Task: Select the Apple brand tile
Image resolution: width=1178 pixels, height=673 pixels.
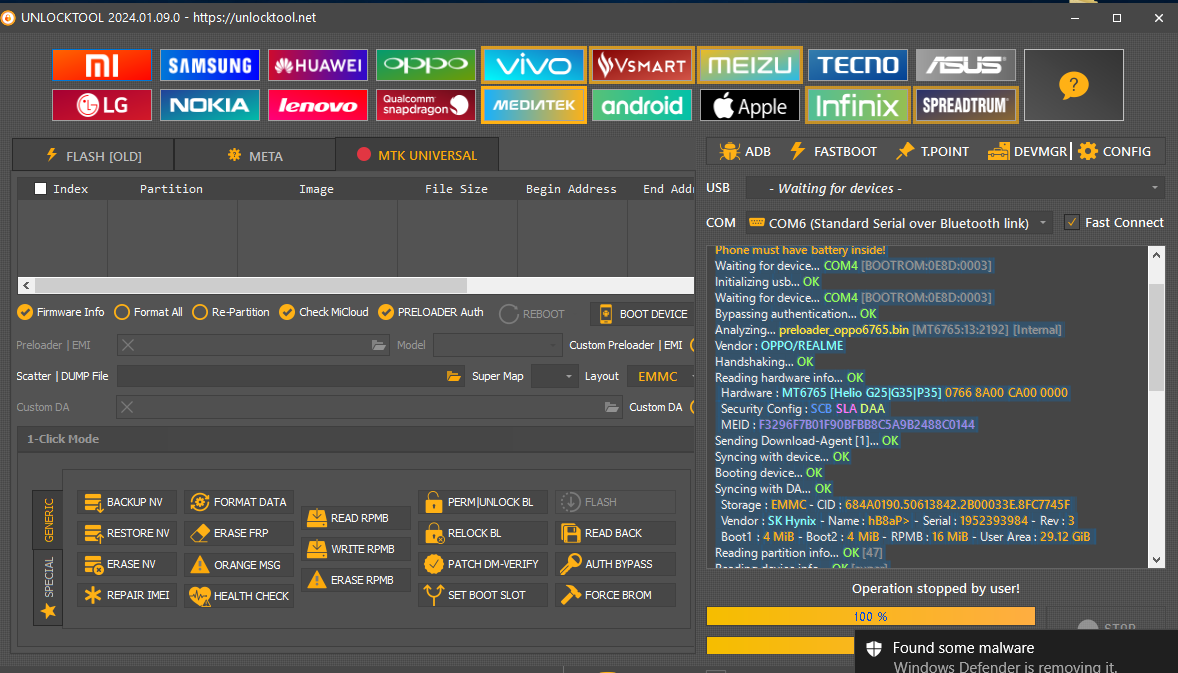Action: click(x=750, y=105)
